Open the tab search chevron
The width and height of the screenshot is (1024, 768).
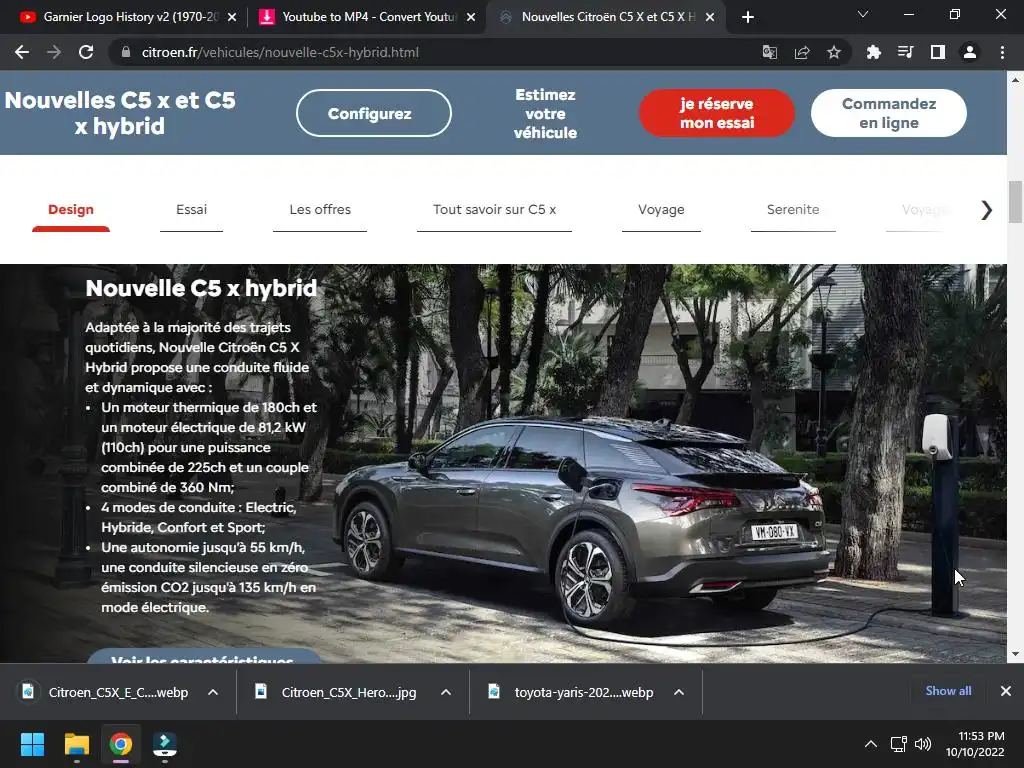[x=863, y=14]
